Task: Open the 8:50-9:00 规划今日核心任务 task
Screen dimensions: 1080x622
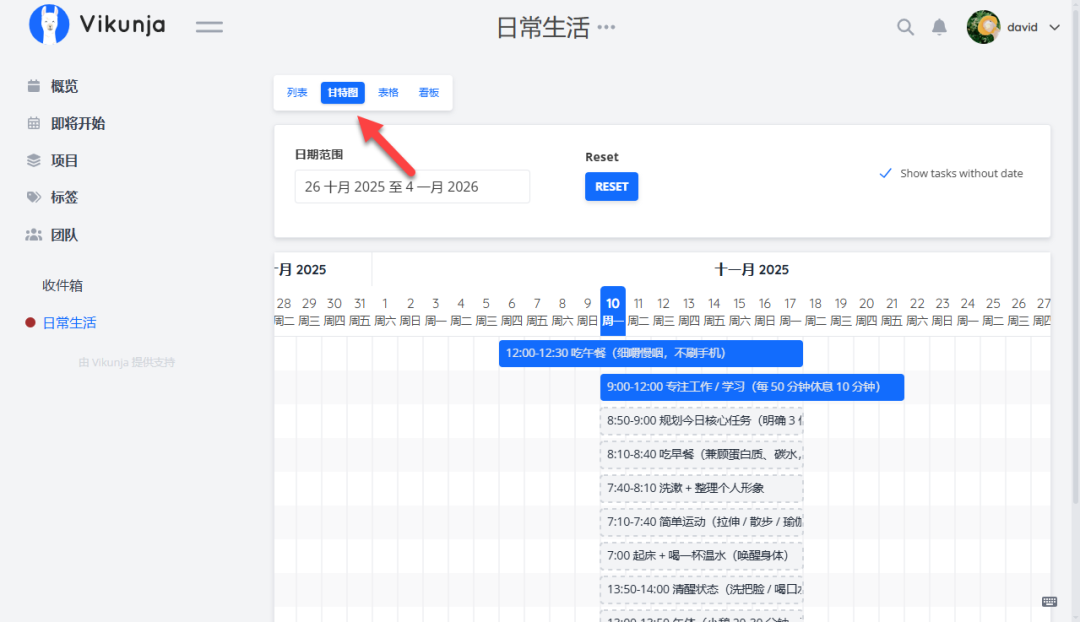Action: [702, 421]
